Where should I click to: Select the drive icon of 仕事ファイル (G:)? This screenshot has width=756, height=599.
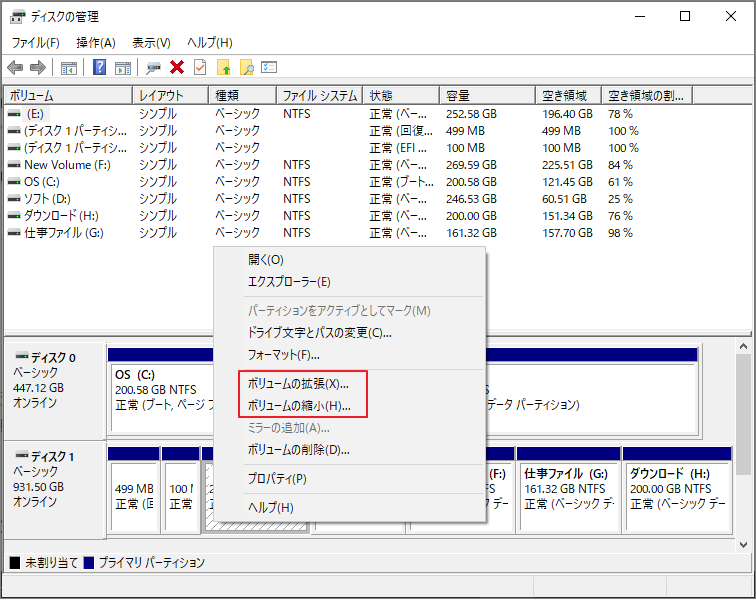(x=14, y=233)
